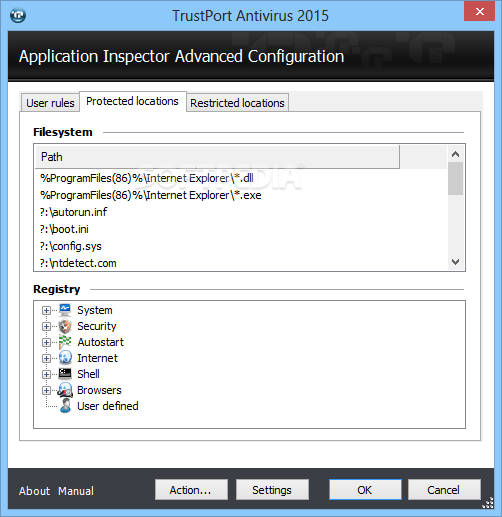The height and width of the screenshot is (517, 502).
Task: Click the filesystem list scroll down arrow
Action: click(455, 262)
